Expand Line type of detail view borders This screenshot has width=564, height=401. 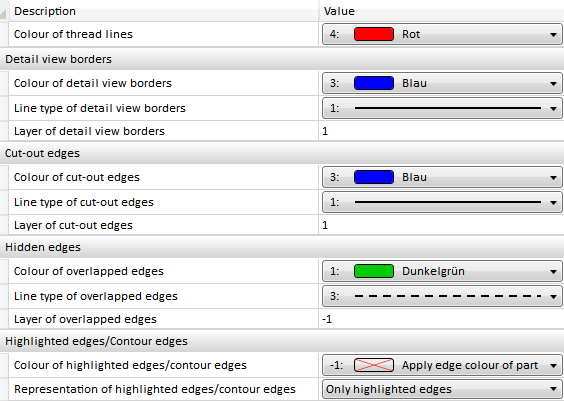(x=442, y=108)
